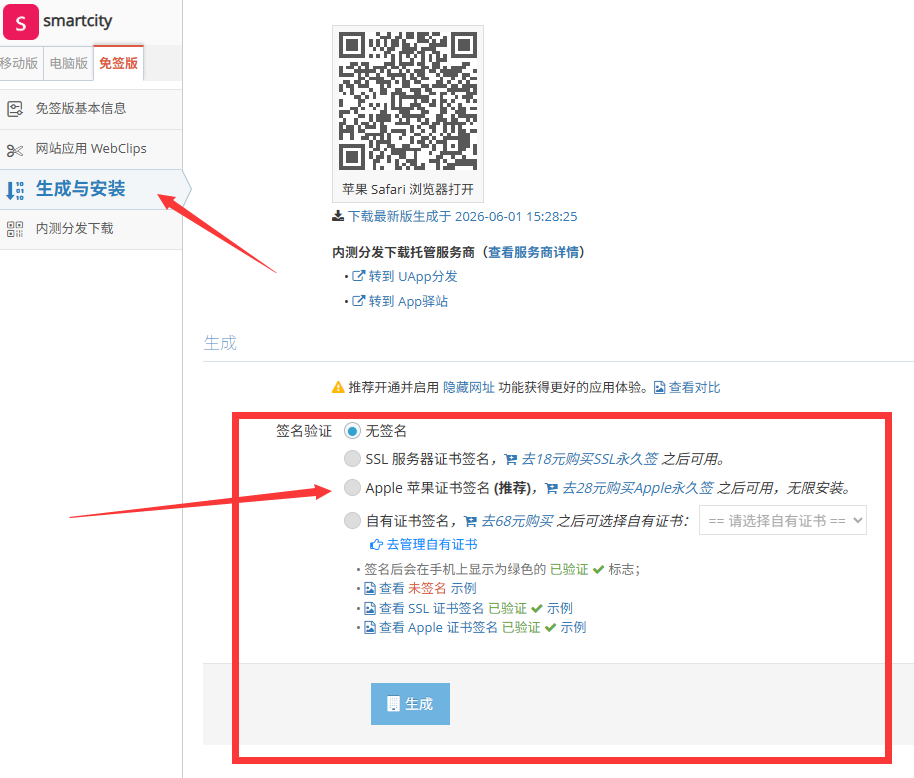View Apple 证书签名 已验证 示例 link
Image resolution: width=914 pixels, height=778 pixels.
(483, 628)
